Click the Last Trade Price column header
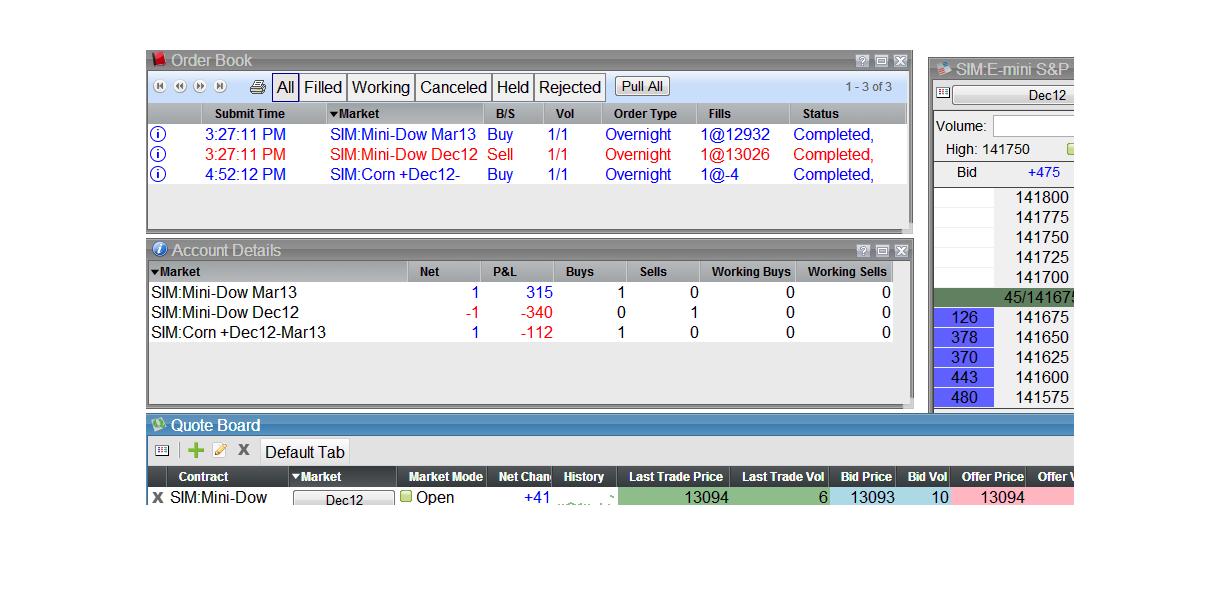Screen dimensions: 1218x602 point(673,477)
